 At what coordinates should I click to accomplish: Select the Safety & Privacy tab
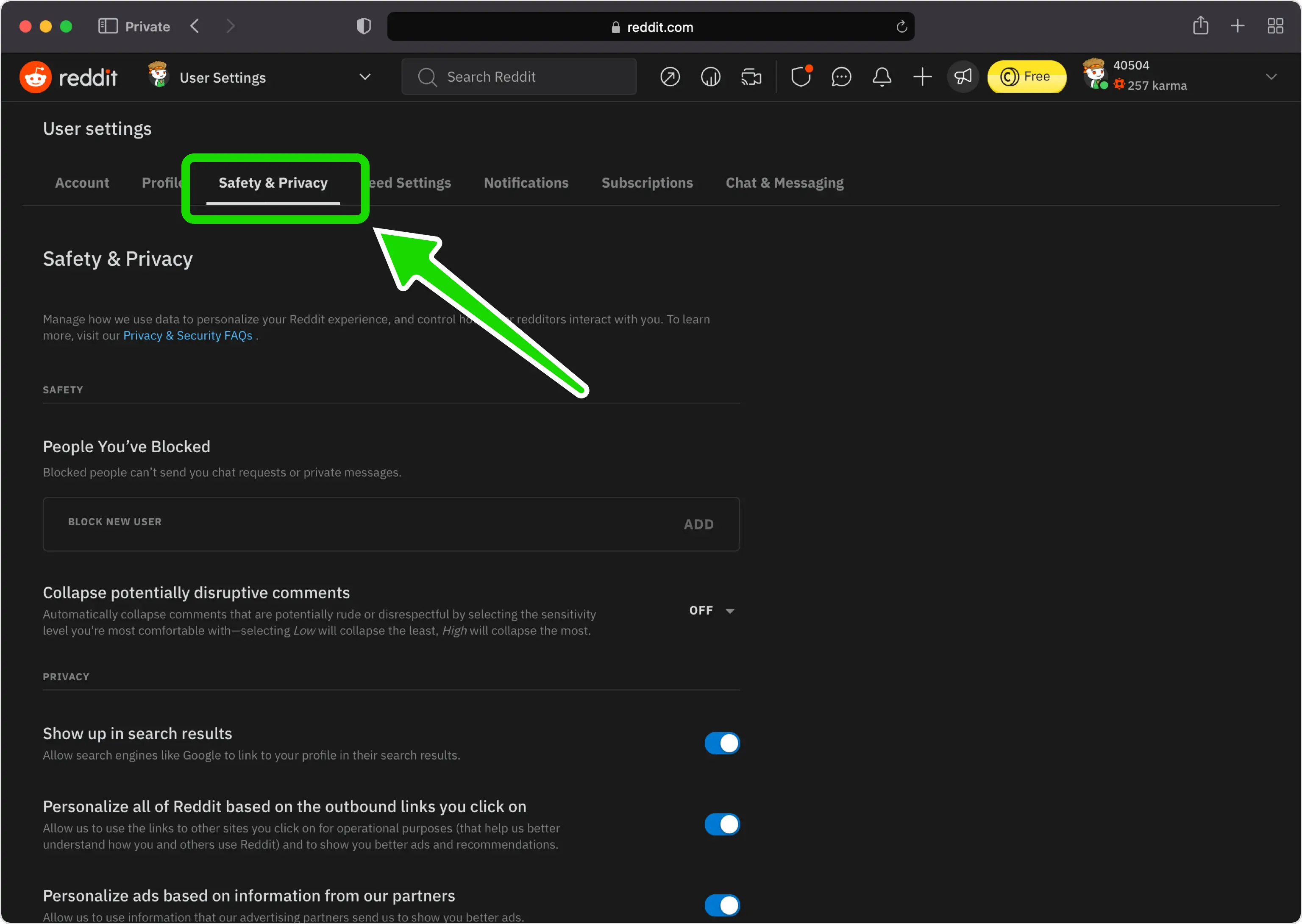(273, 182)
